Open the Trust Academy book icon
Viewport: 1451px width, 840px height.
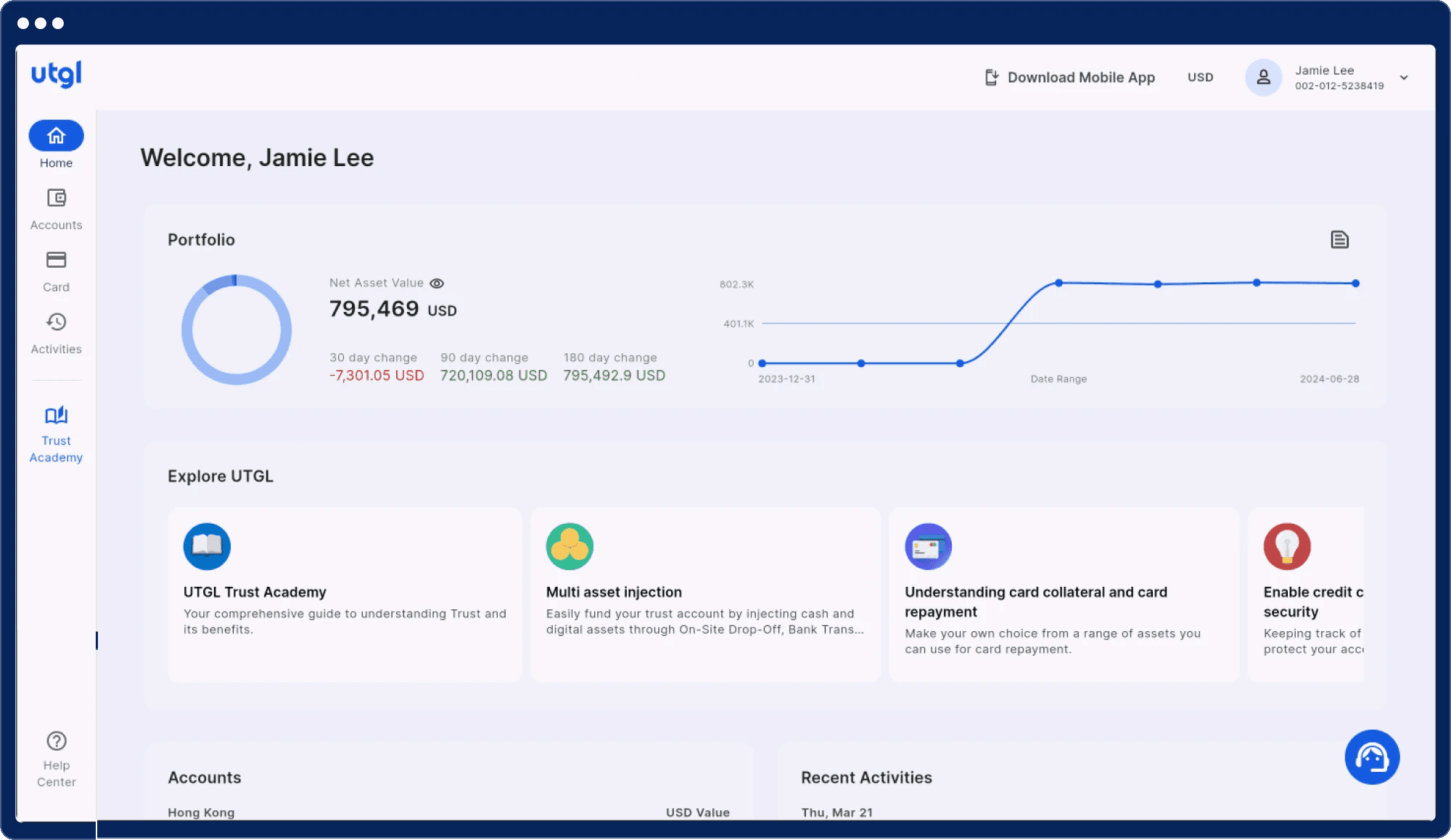(56, 416)
